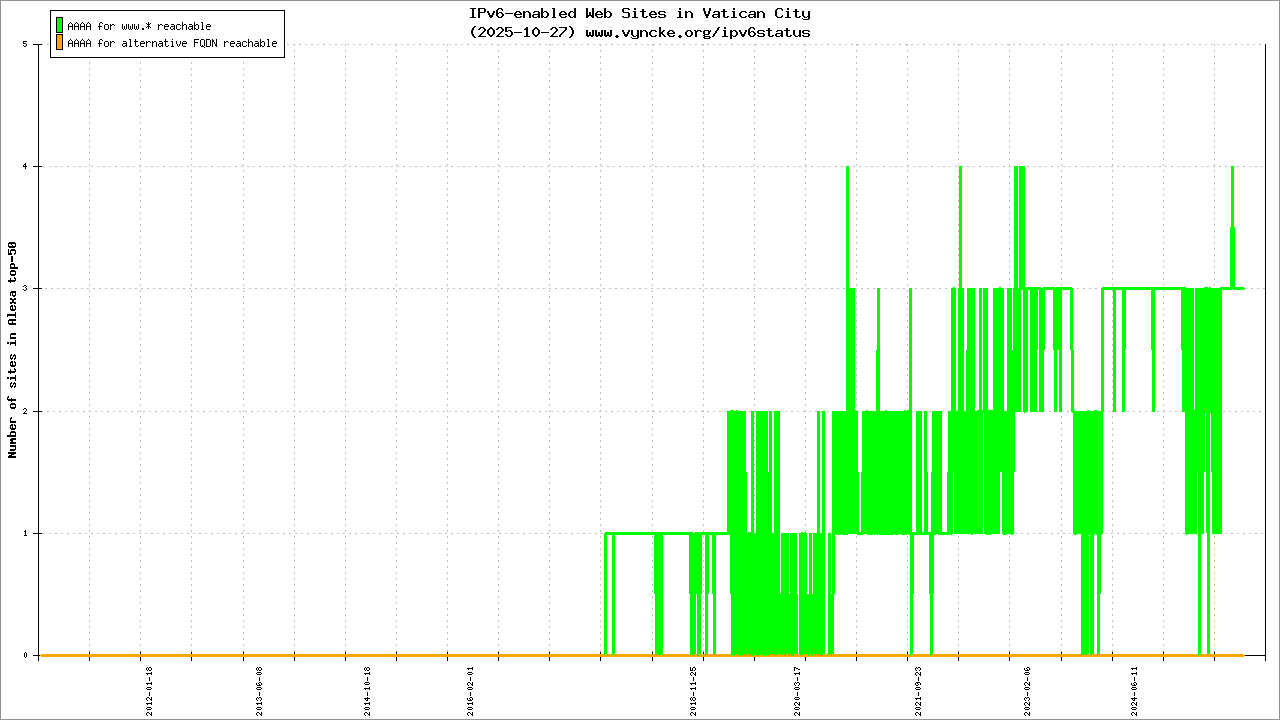The image size is (1280, 720).
Task: Click the 2014-10-18 date label on x-axis
Action: pyautogui.click(x=367, y=690)
